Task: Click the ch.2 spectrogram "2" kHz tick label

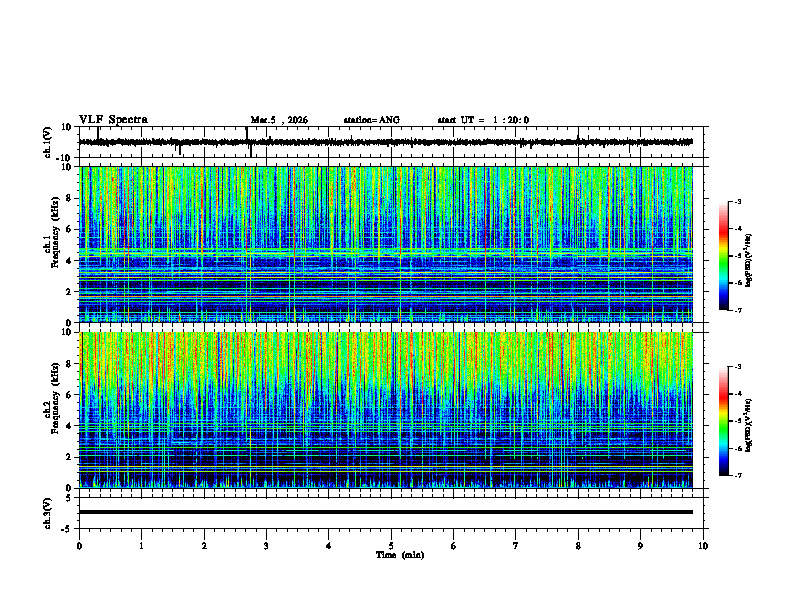Action: [70, 457]
